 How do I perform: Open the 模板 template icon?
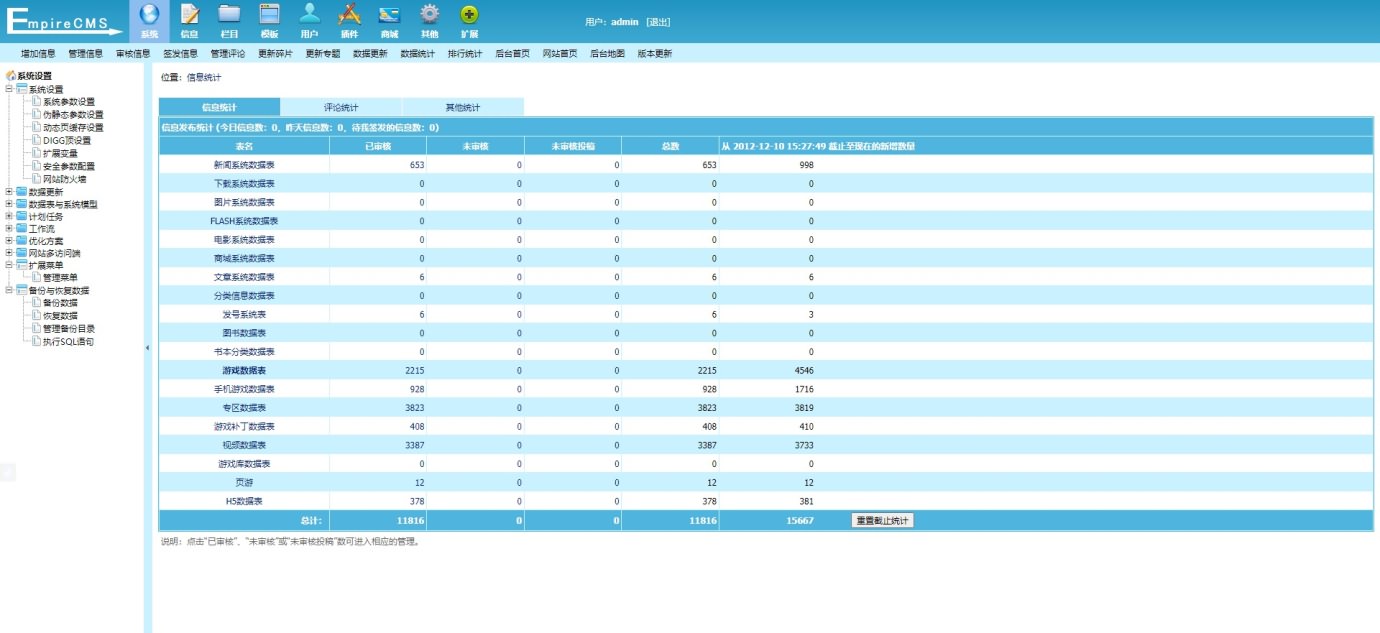(x=269, y=14)
